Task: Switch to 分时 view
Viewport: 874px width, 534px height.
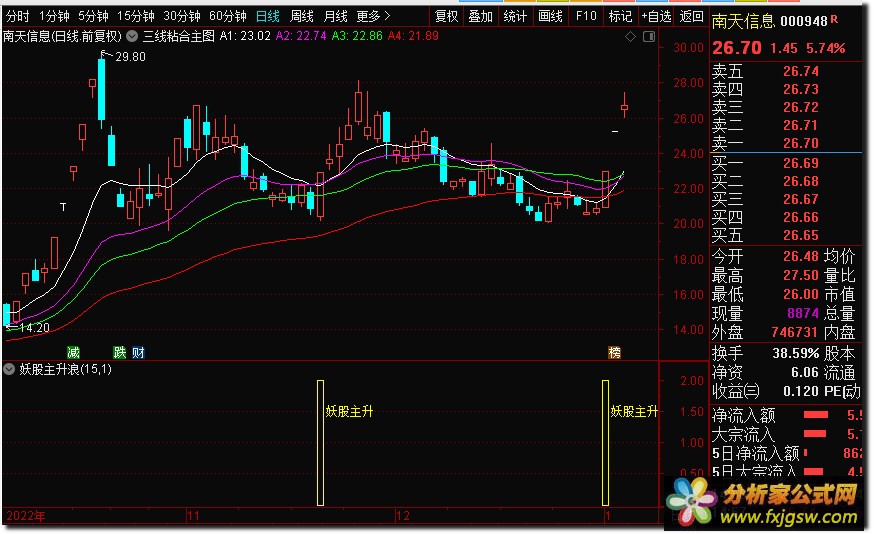Action: click(x=17, y=16)
